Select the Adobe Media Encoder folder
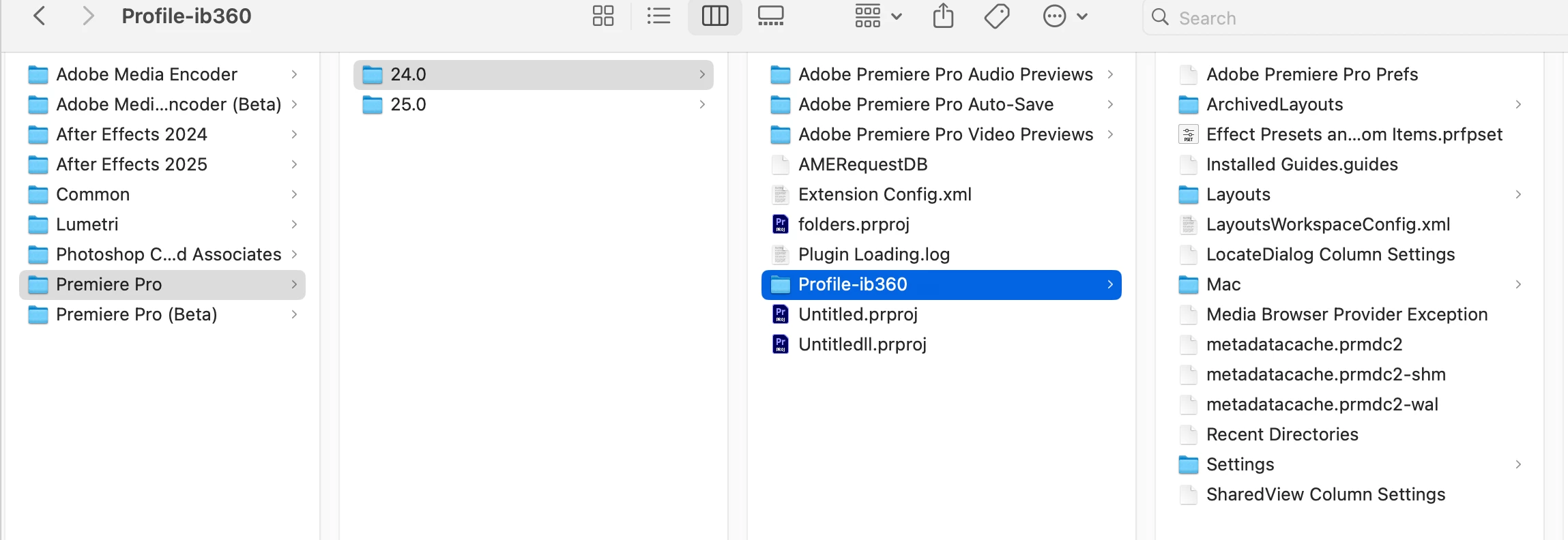 click(x=162, y=74)
